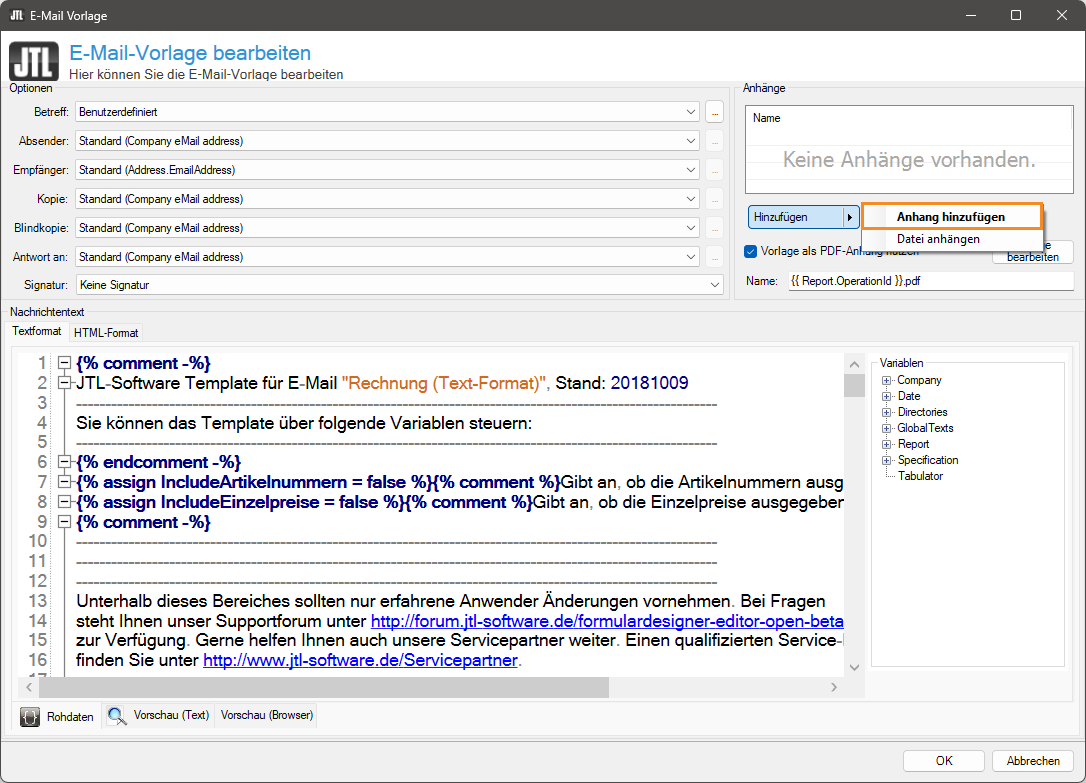
Task: Click the Rohdaten curly-braces icon
Action: (x=30, y=716)
